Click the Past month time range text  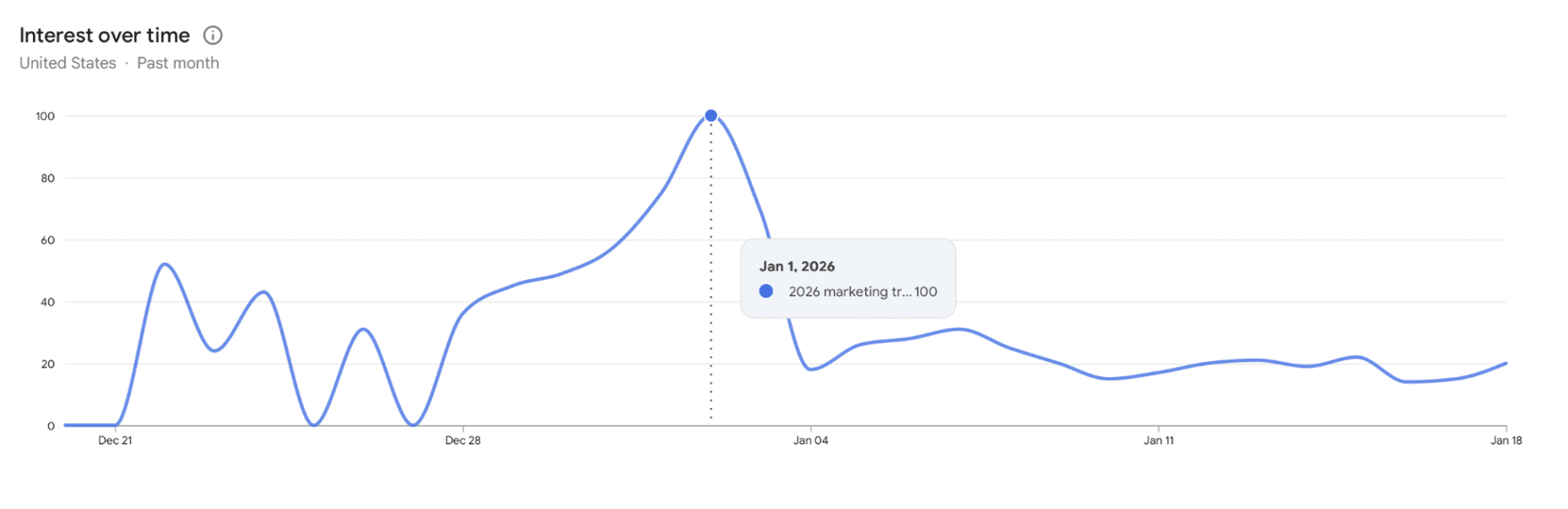tap(178, 64)
